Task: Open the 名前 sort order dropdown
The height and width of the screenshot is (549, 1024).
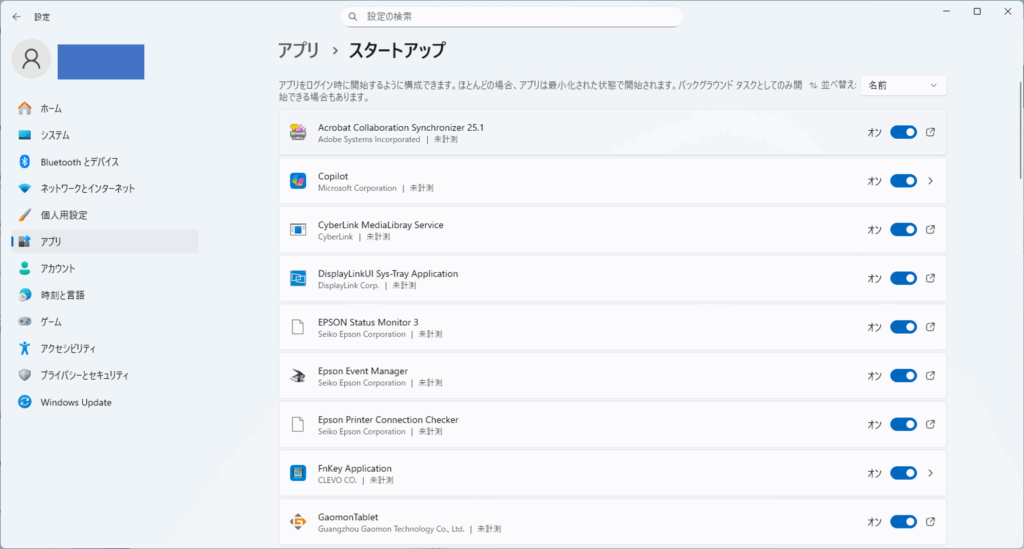Action: pos(903,86)
